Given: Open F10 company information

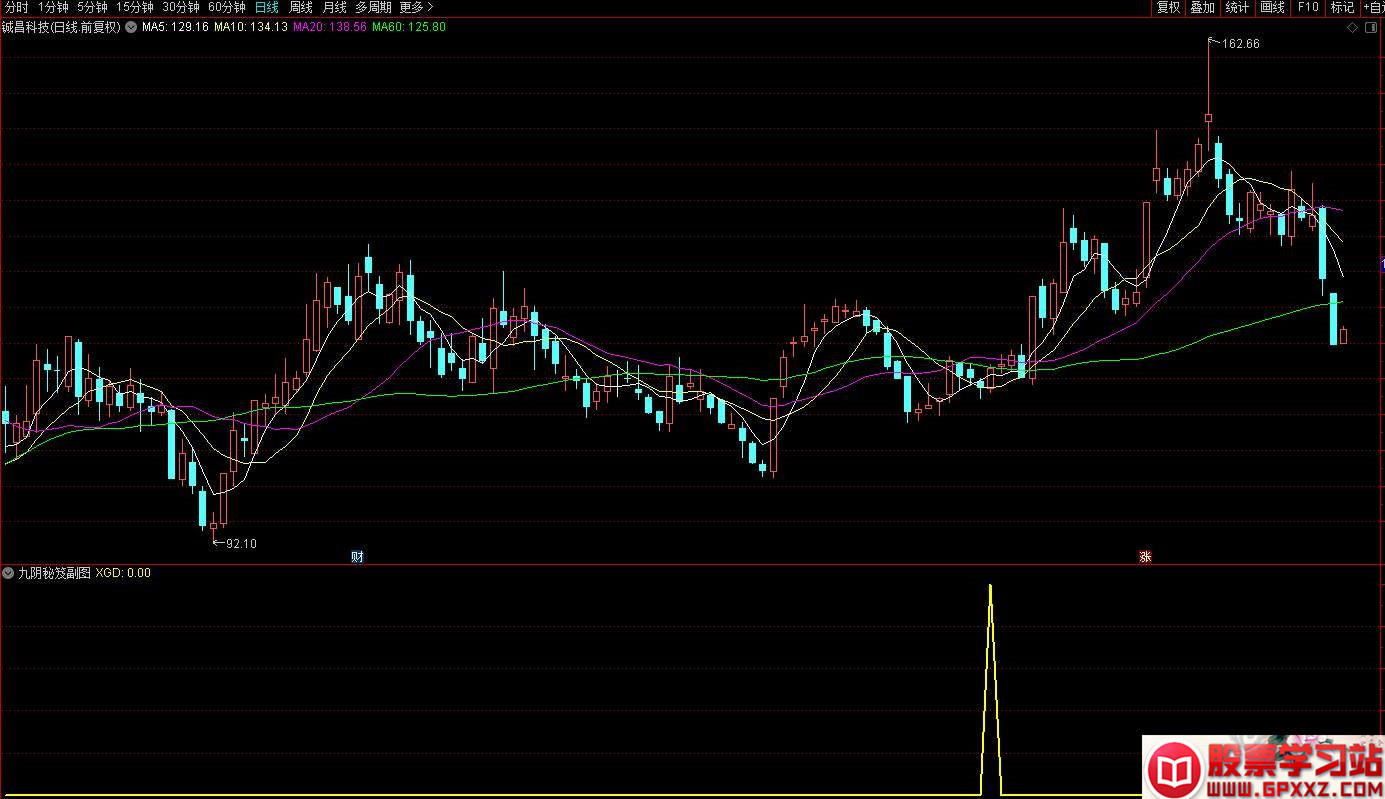Looking at the screenshot, I should [1308, 7].
